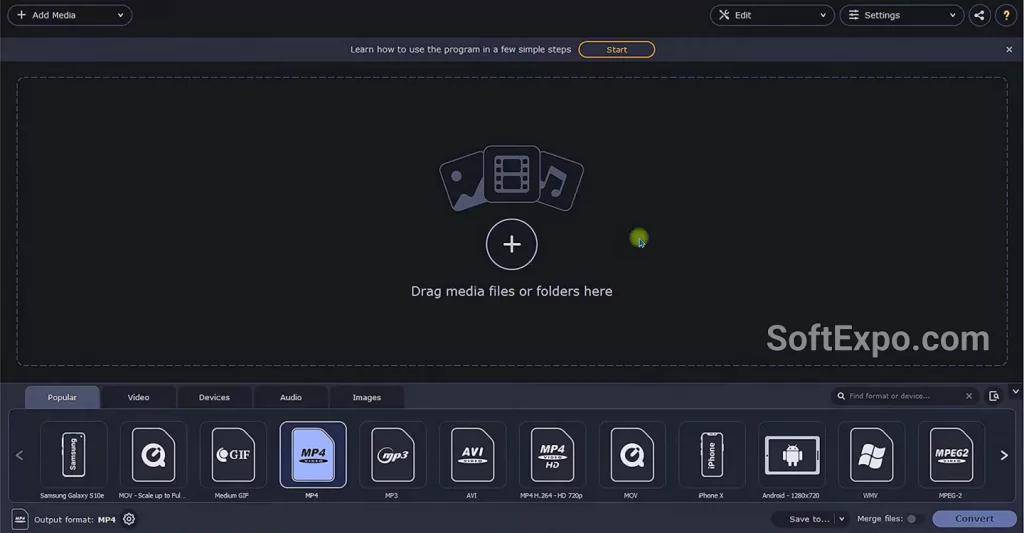Open the Audio formats tab
Image resolution: width=1024 pixels, height=533 pixels.
(x=291, y=397)
